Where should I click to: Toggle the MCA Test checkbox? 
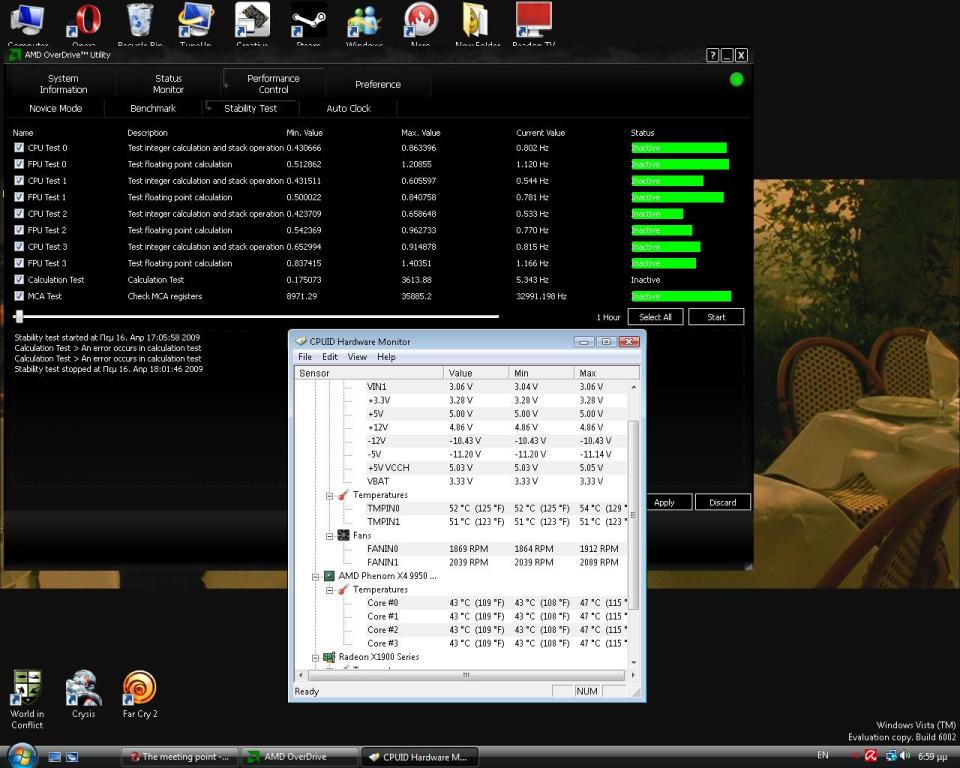pos(19,296)
